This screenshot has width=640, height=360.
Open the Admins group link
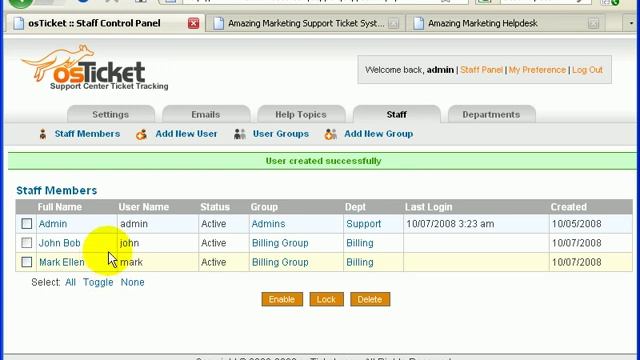pos(268,224)
